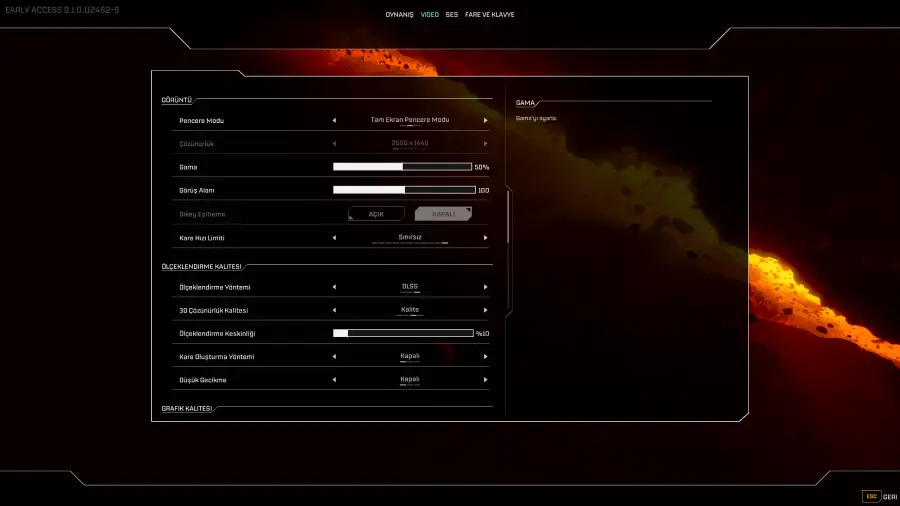Click the Gama brightness slider

click(x=402, y=167)
